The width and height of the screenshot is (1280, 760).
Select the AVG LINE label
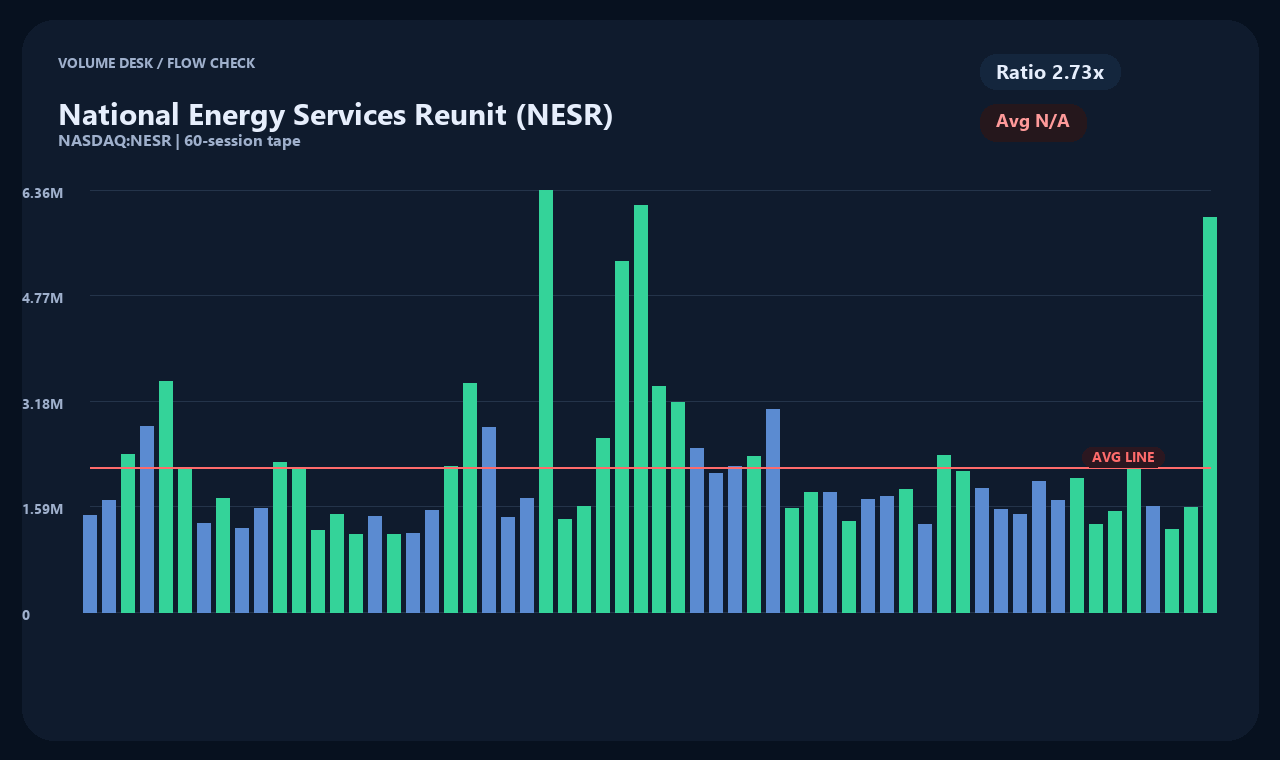(x=1123, y=457)
